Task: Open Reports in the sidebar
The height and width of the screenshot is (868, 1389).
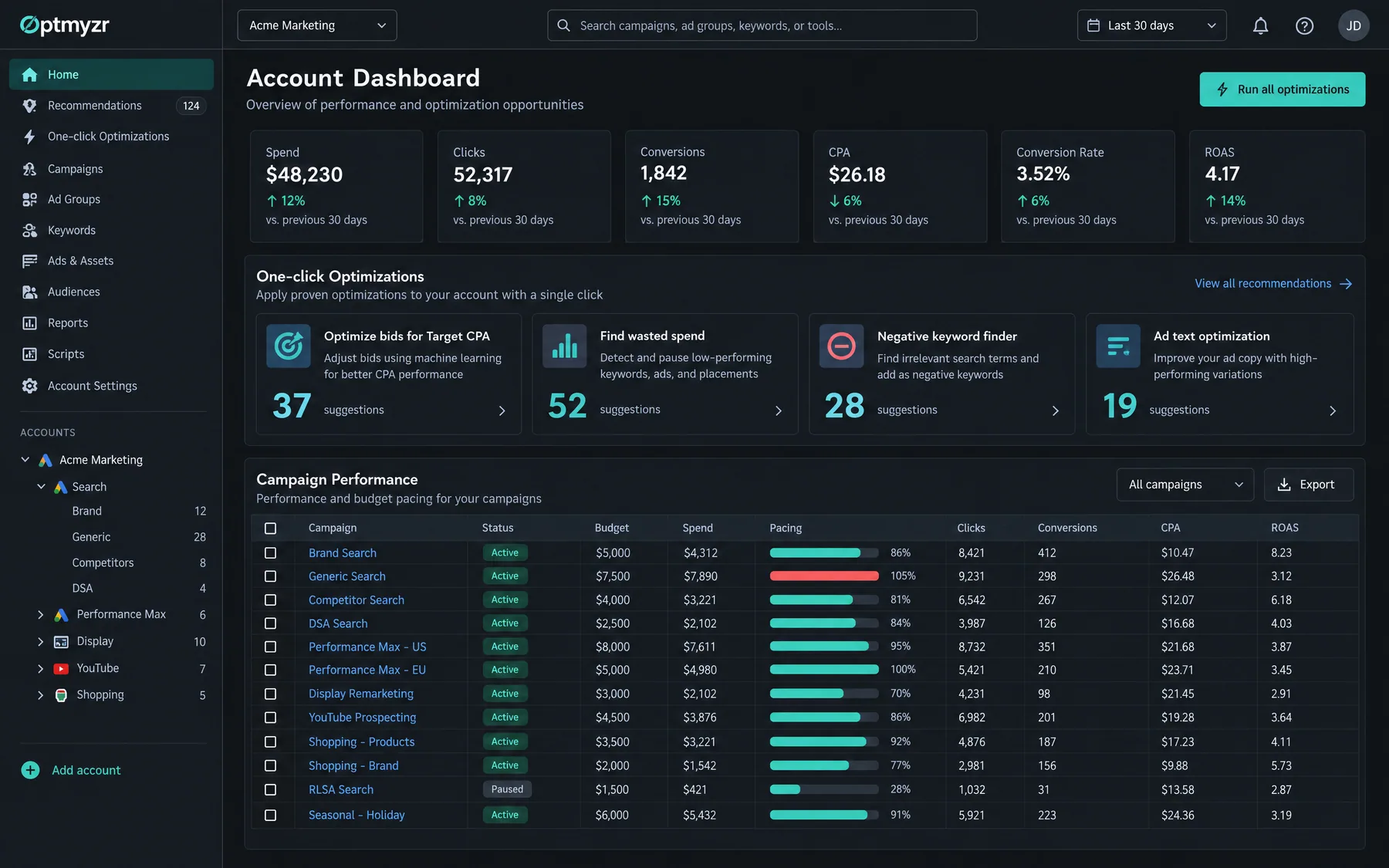Action: click(111, 323)
